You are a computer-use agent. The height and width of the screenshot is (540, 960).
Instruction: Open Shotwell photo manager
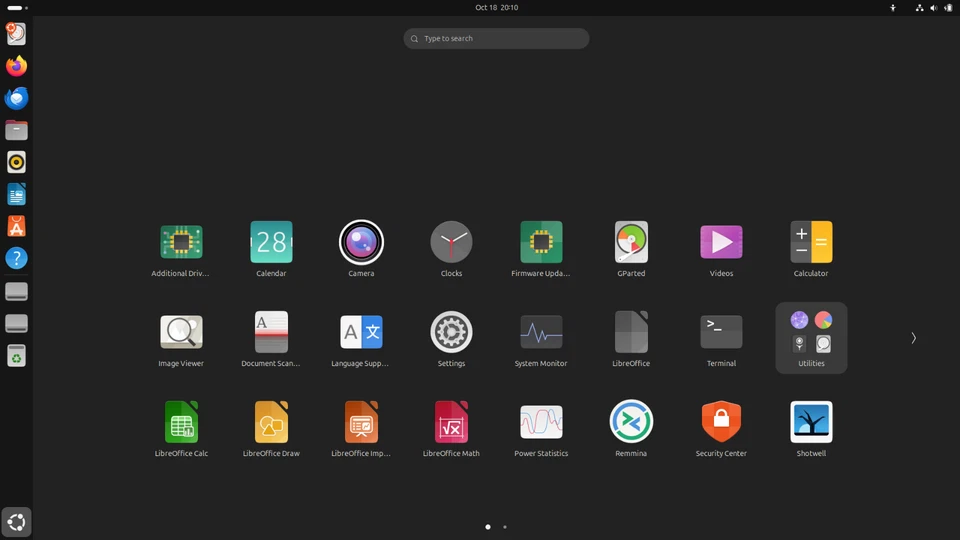pos(811,422)
